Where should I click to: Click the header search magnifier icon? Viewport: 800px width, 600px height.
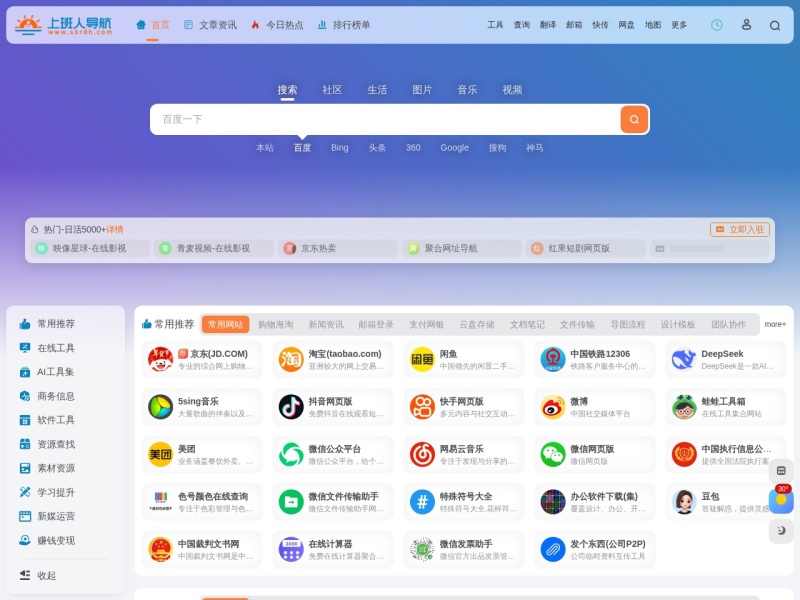[x=774, y=25]
